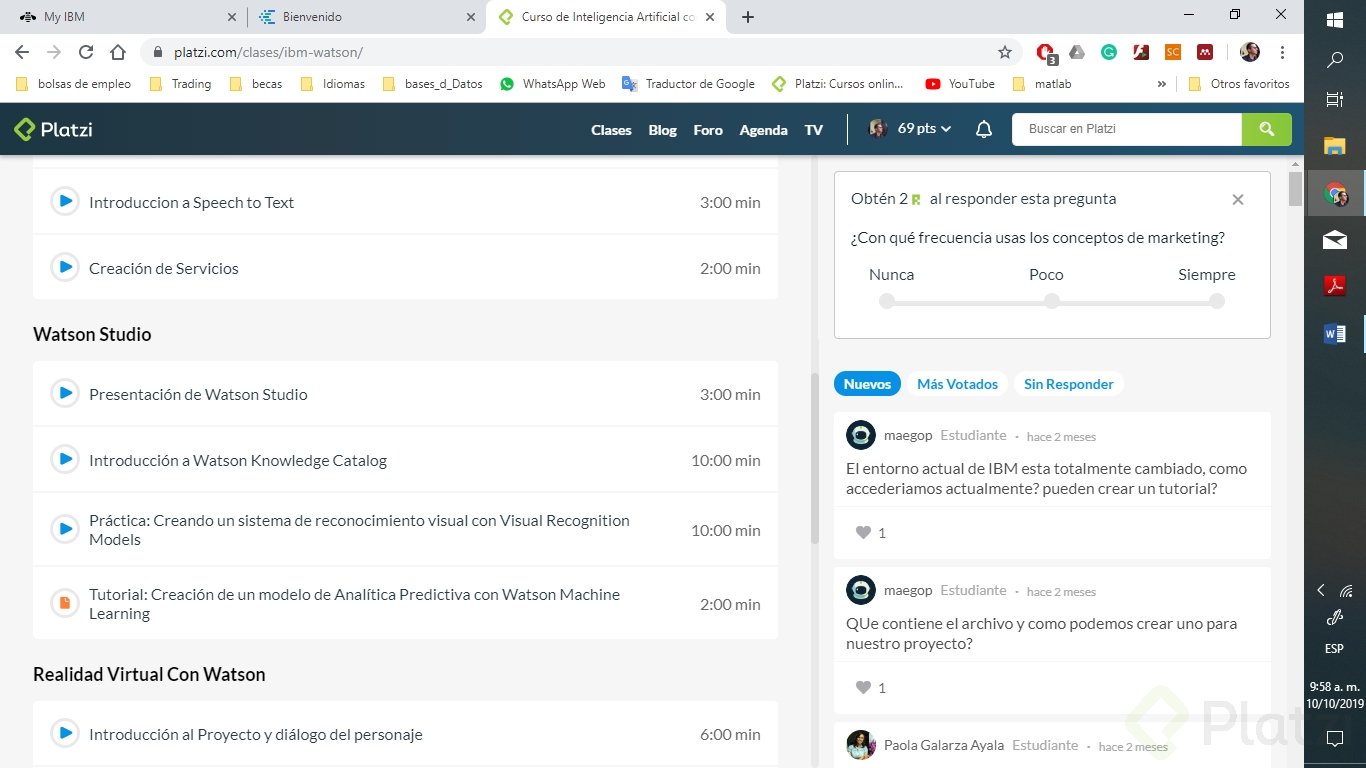The image size is (1366, 768).
Task: Open Blog in the Platzi navigation
Action: click(662, 130)
